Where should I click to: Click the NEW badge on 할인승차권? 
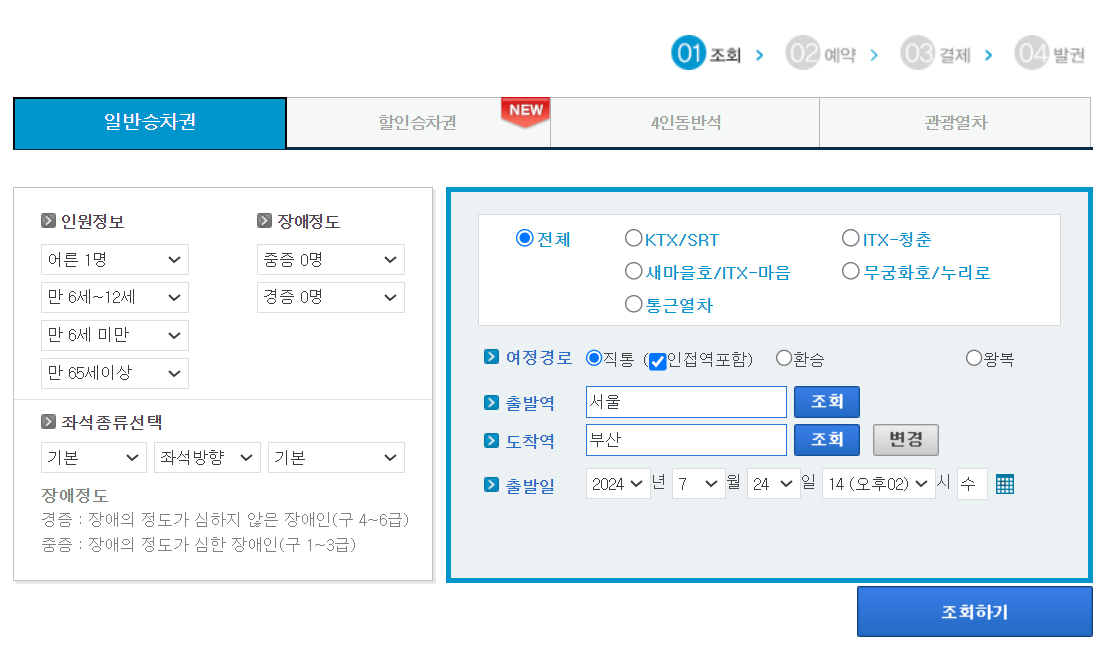pos(525,112)
